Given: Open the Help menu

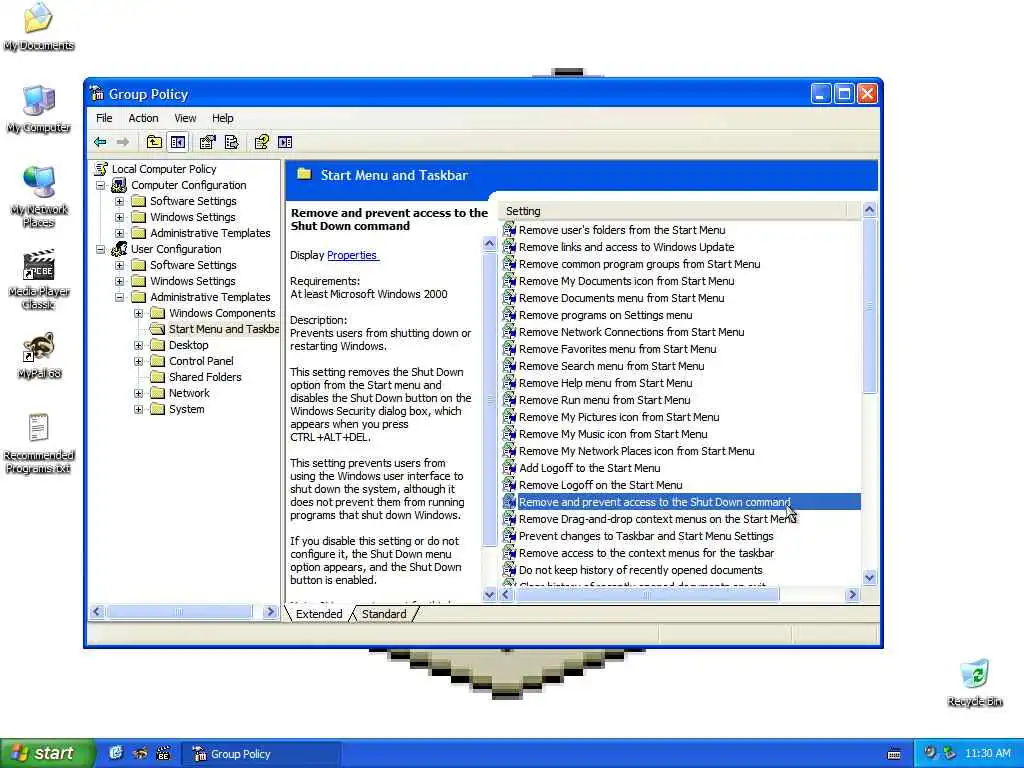Looking at the screenshot, I should click(x=223, y=118).
